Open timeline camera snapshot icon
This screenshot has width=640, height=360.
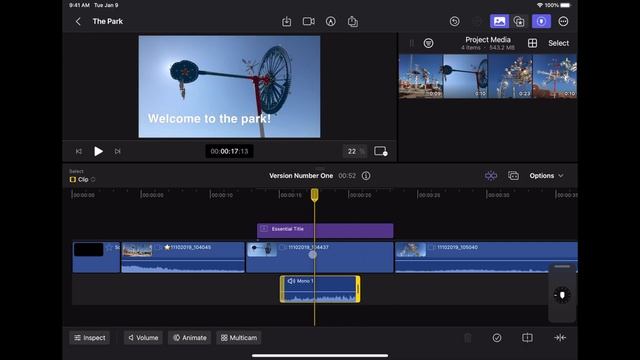pos(513,176)
